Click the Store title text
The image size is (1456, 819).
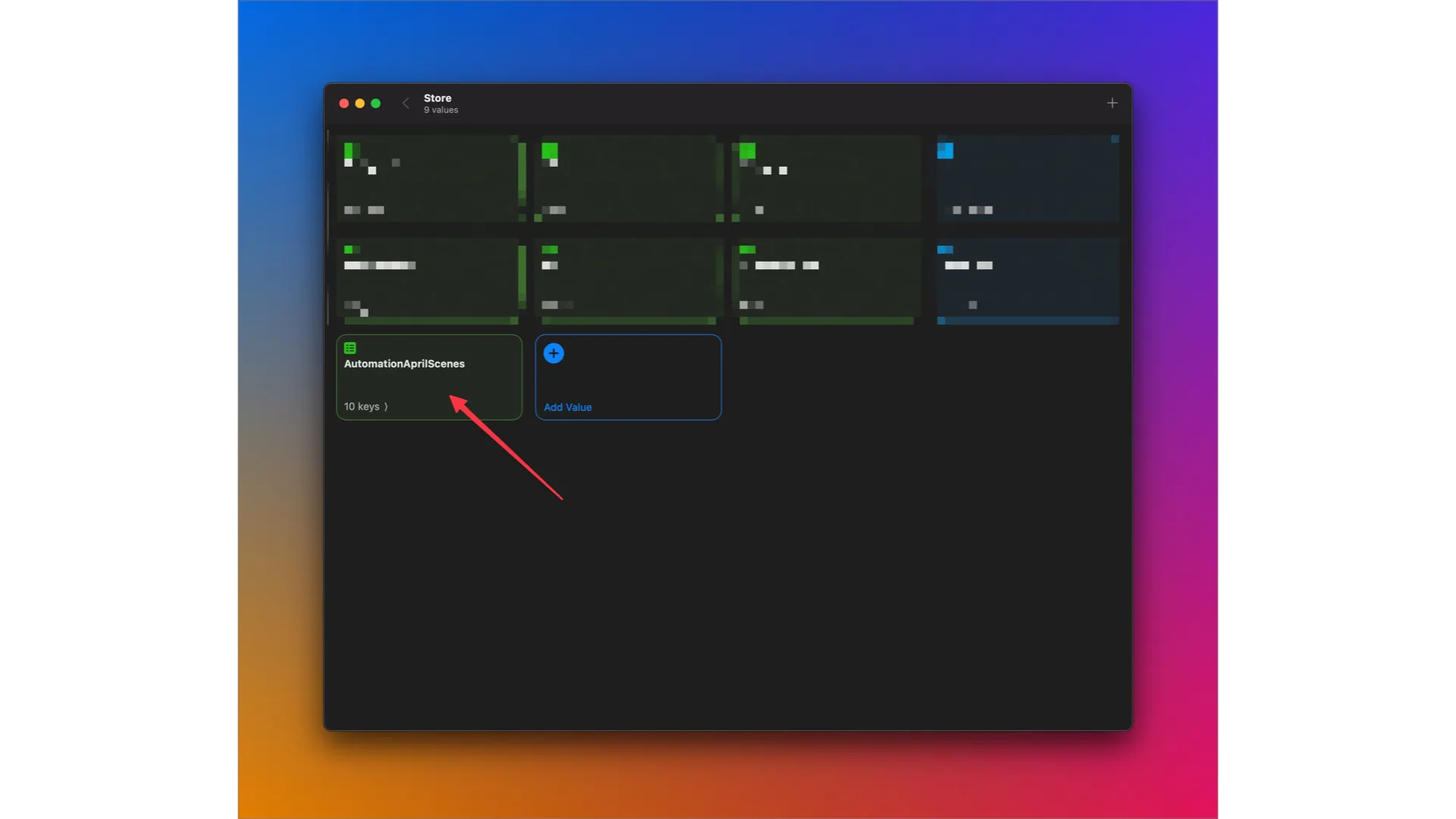click(438, 98)
